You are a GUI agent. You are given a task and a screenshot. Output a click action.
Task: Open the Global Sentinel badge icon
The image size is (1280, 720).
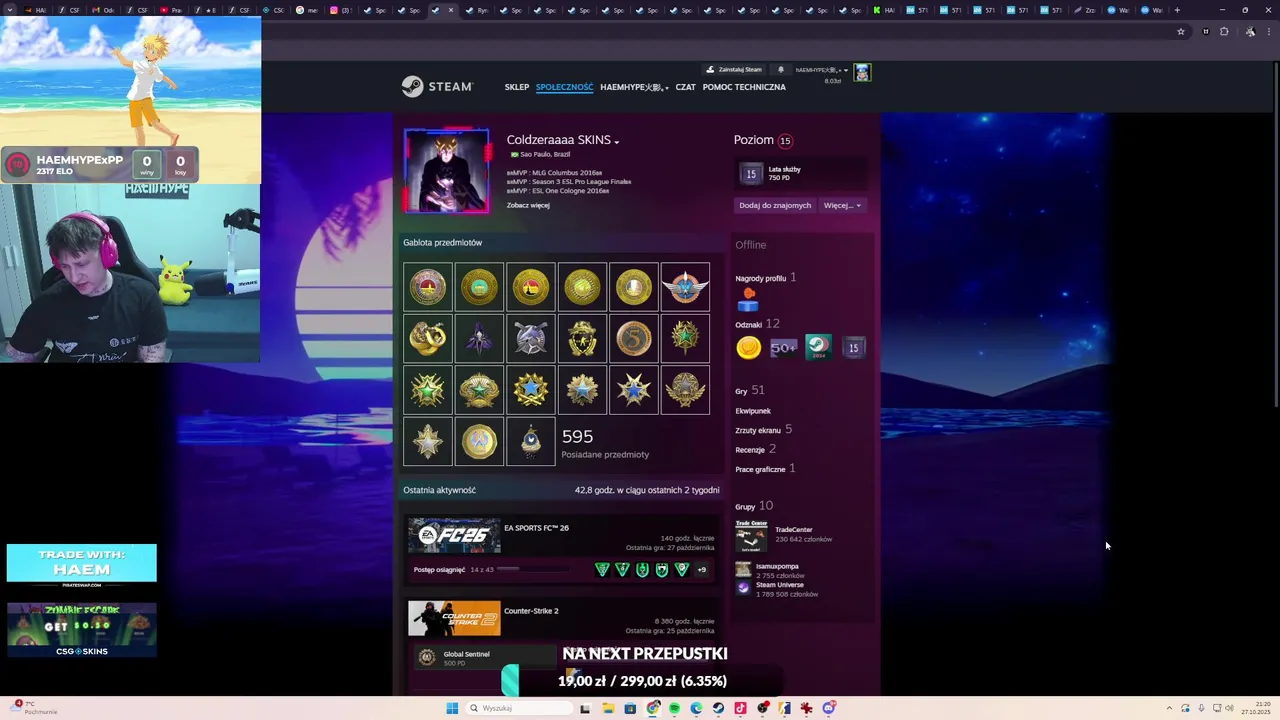pyautogui.click(x=427, y=657)
